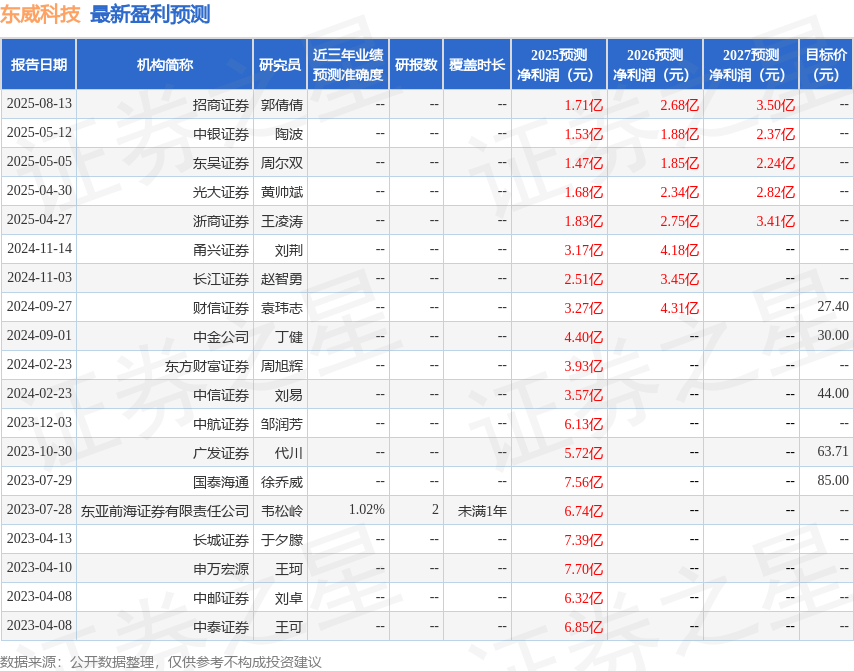
Task: Click coverage duration 未满1年
Action: point(482,510)
